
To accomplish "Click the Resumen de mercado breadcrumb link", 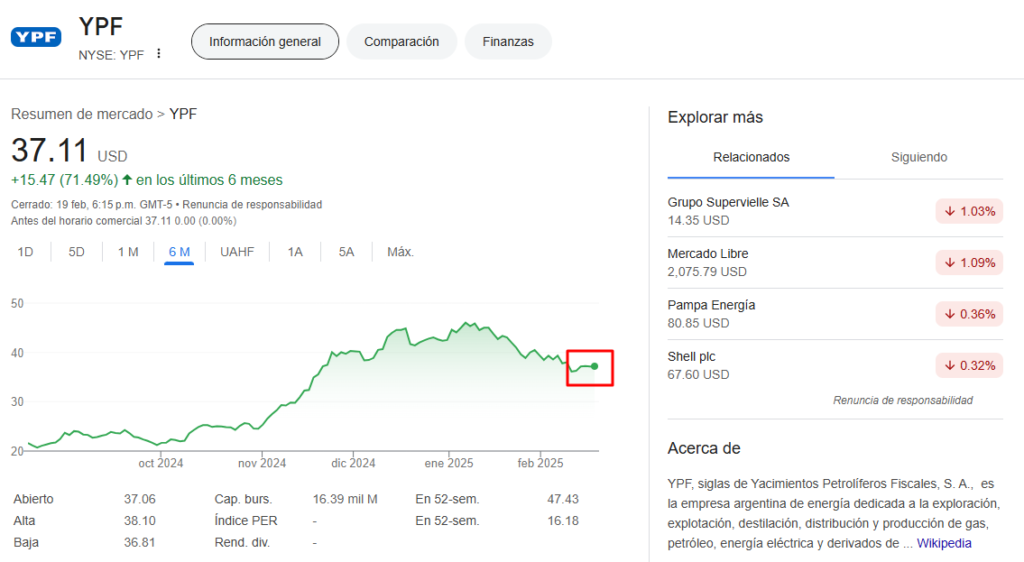I will [82, 114].
